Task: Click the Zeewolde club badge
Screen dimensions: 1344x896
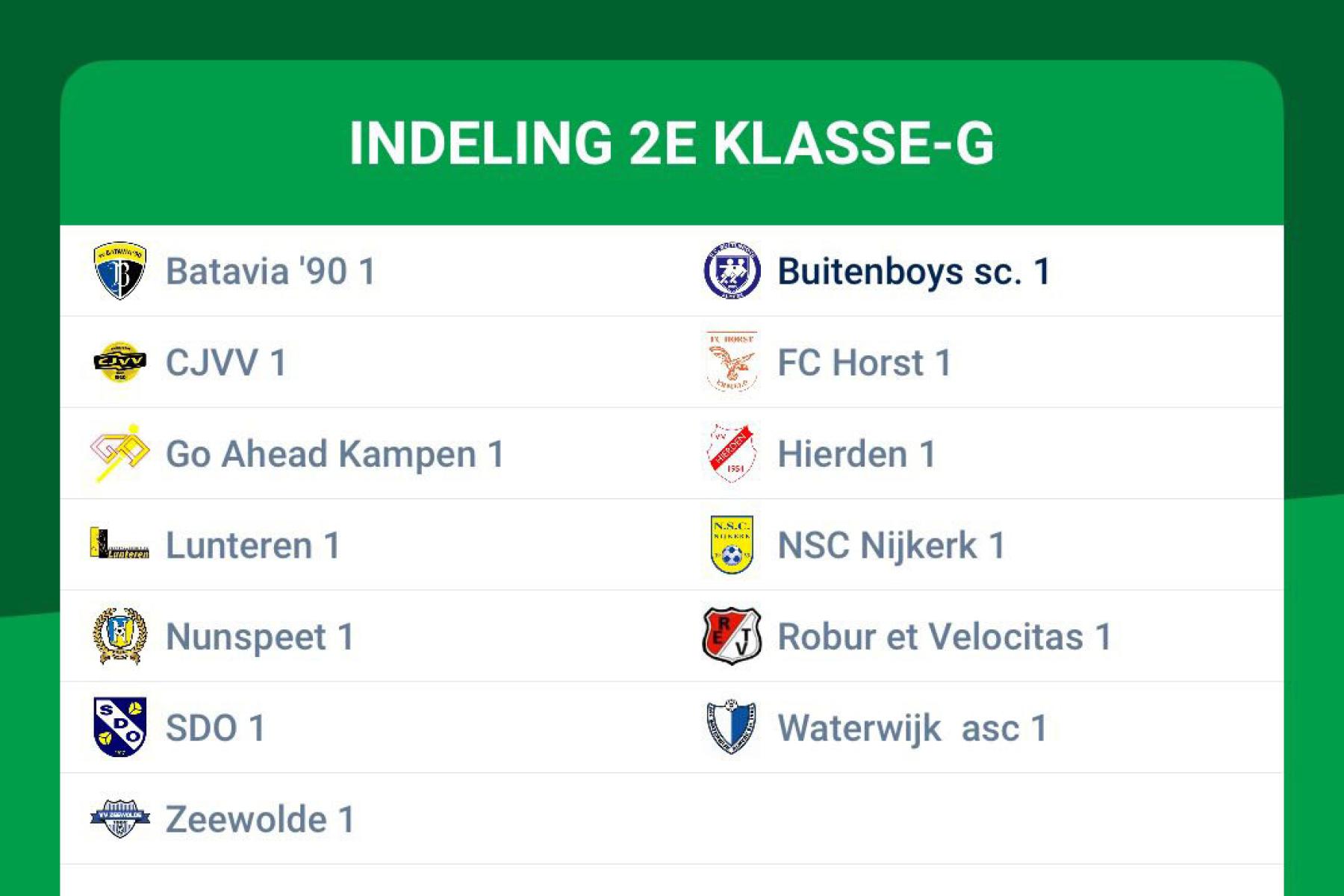Action: pyautogui.click(x=119, y=819)
